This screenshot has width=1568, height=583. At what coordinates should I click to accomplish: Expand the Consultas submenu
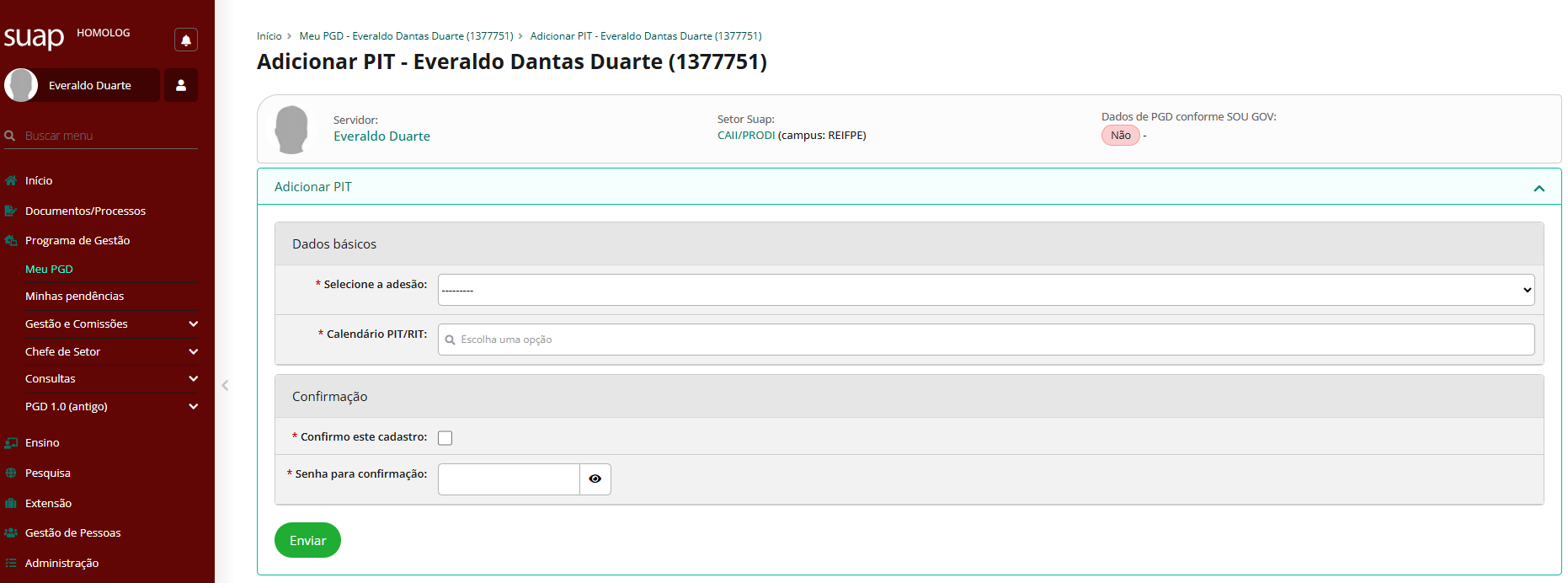coord(111,378)
